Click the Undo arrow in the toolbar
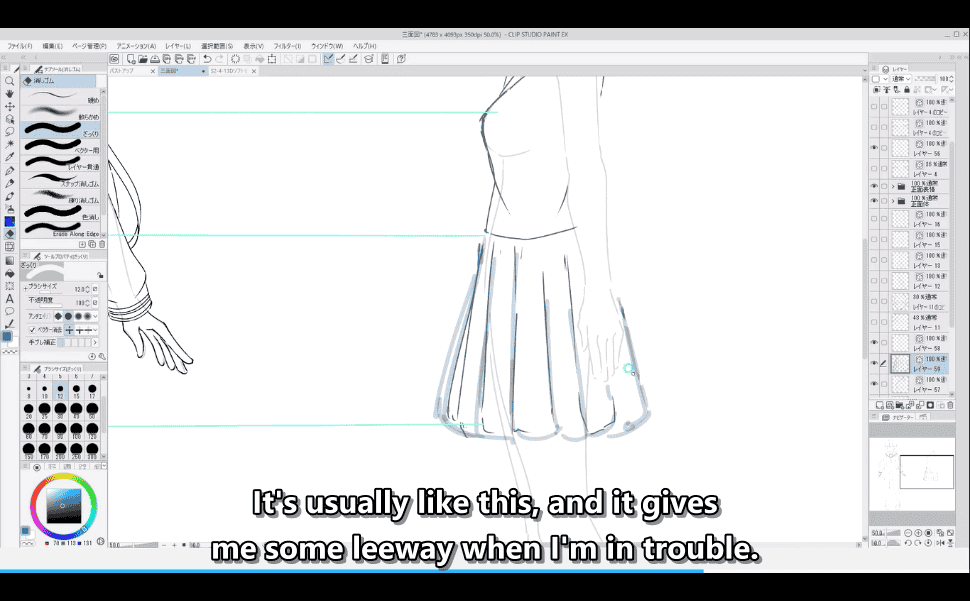Viewport: 970px width, 601px height. pos(206,59)
